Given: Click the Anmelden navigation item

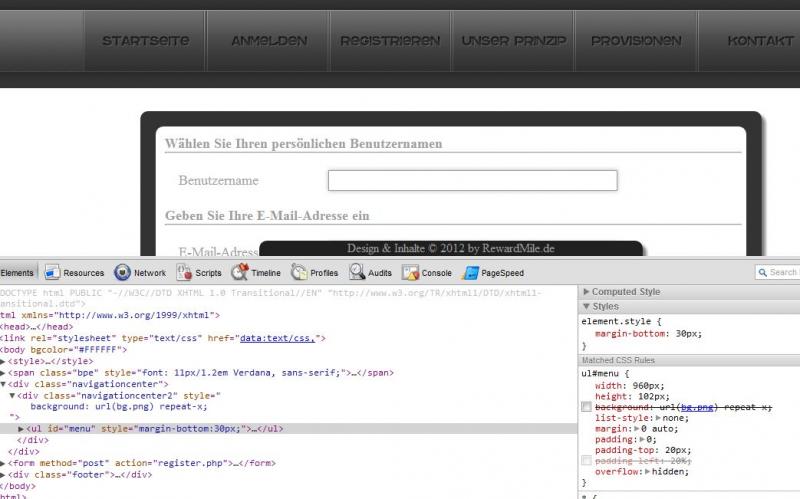Looking at the screenshot, I should (269, 42).
